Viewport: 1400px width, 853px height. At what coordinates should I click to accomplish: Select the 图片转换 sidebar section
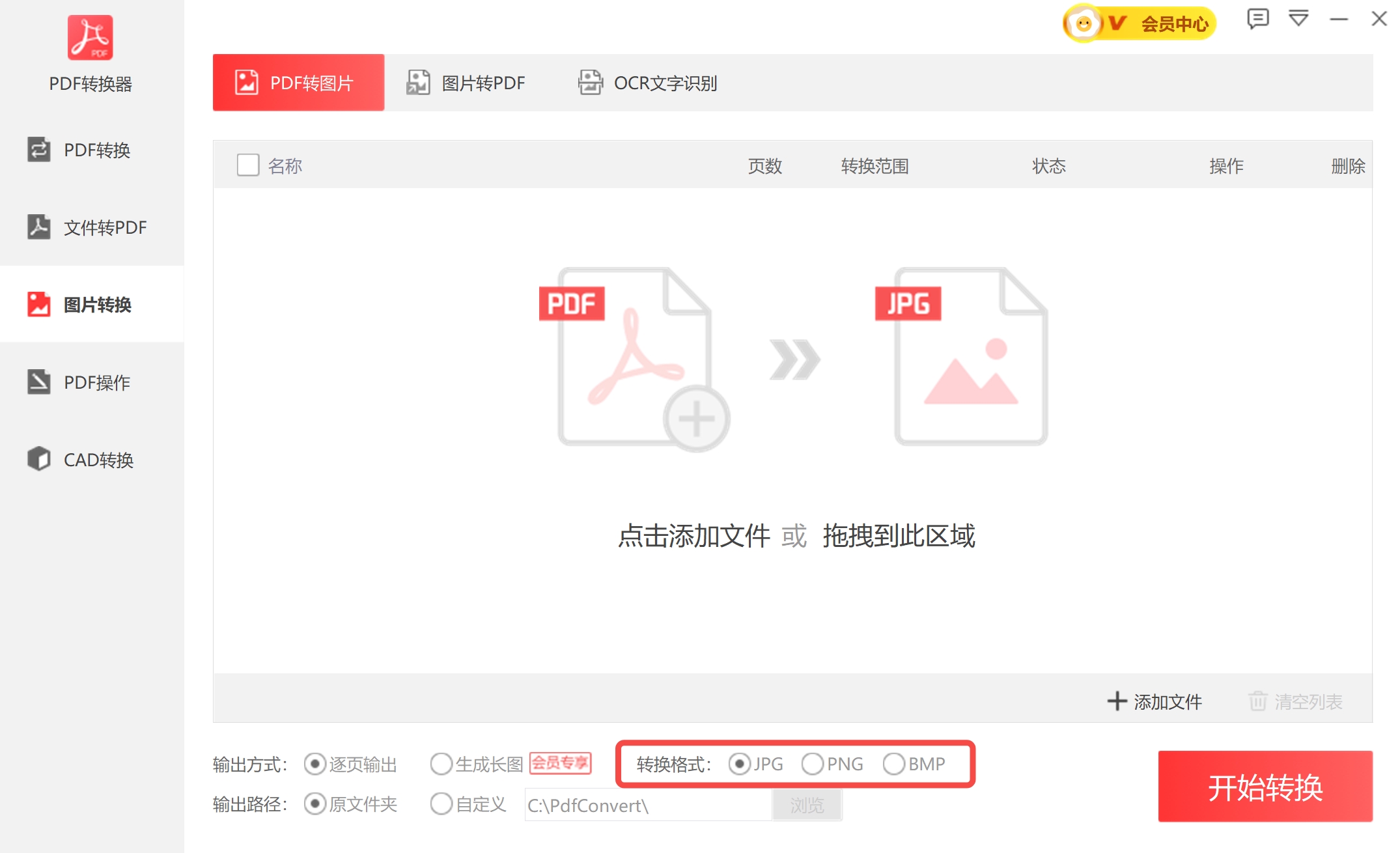pos(92,304)
